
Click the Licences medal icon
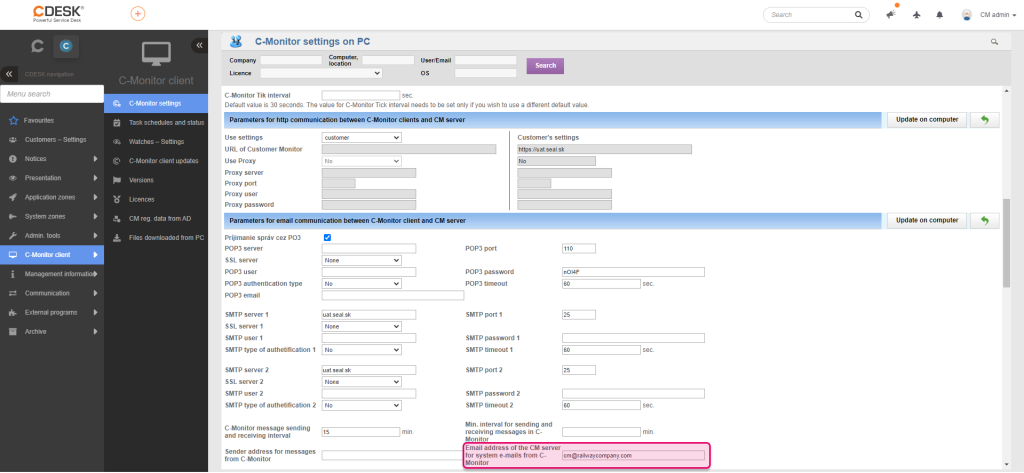[x=116, y=199]
